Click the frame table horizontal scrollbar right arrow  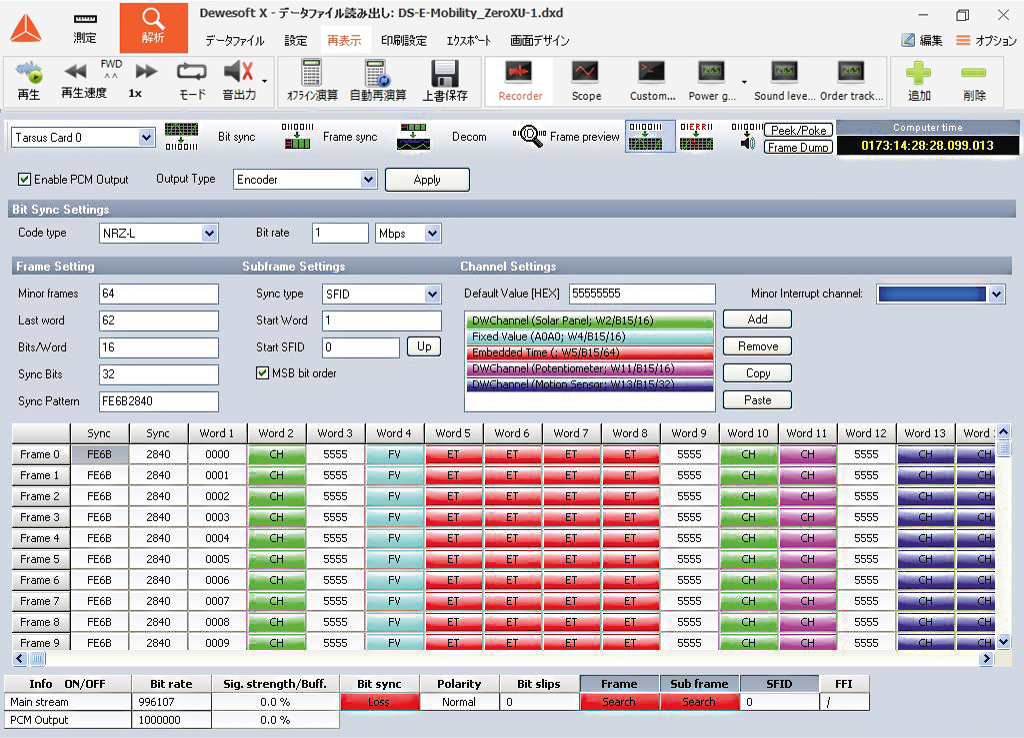click(x=985, y=658)
